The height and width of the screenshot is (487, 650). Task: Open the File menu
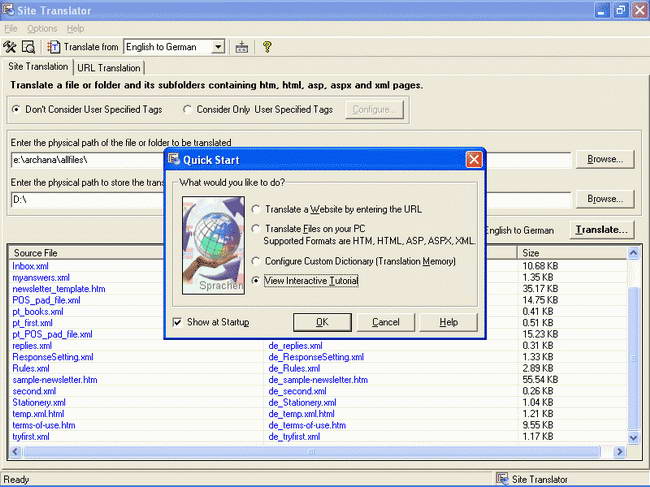(x=11, y=29)
